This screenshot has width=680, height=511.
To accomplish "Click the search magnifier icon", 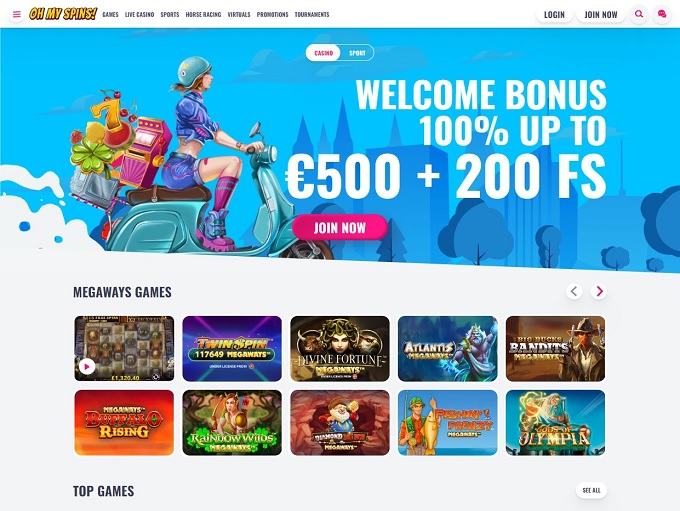I will click(x=639, y=14).
